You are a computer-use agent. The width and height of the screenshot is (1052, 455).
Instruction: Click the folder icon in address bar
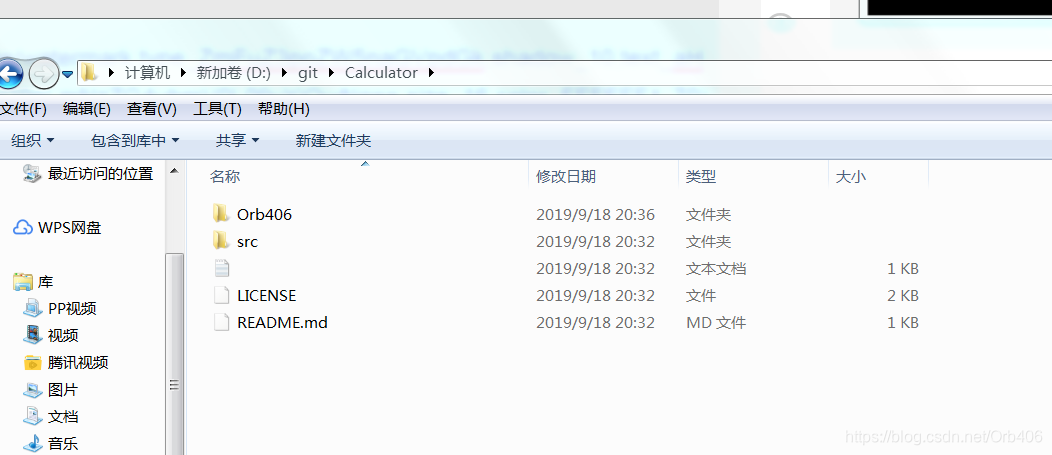pyautogui.click(x=90, y=72)
